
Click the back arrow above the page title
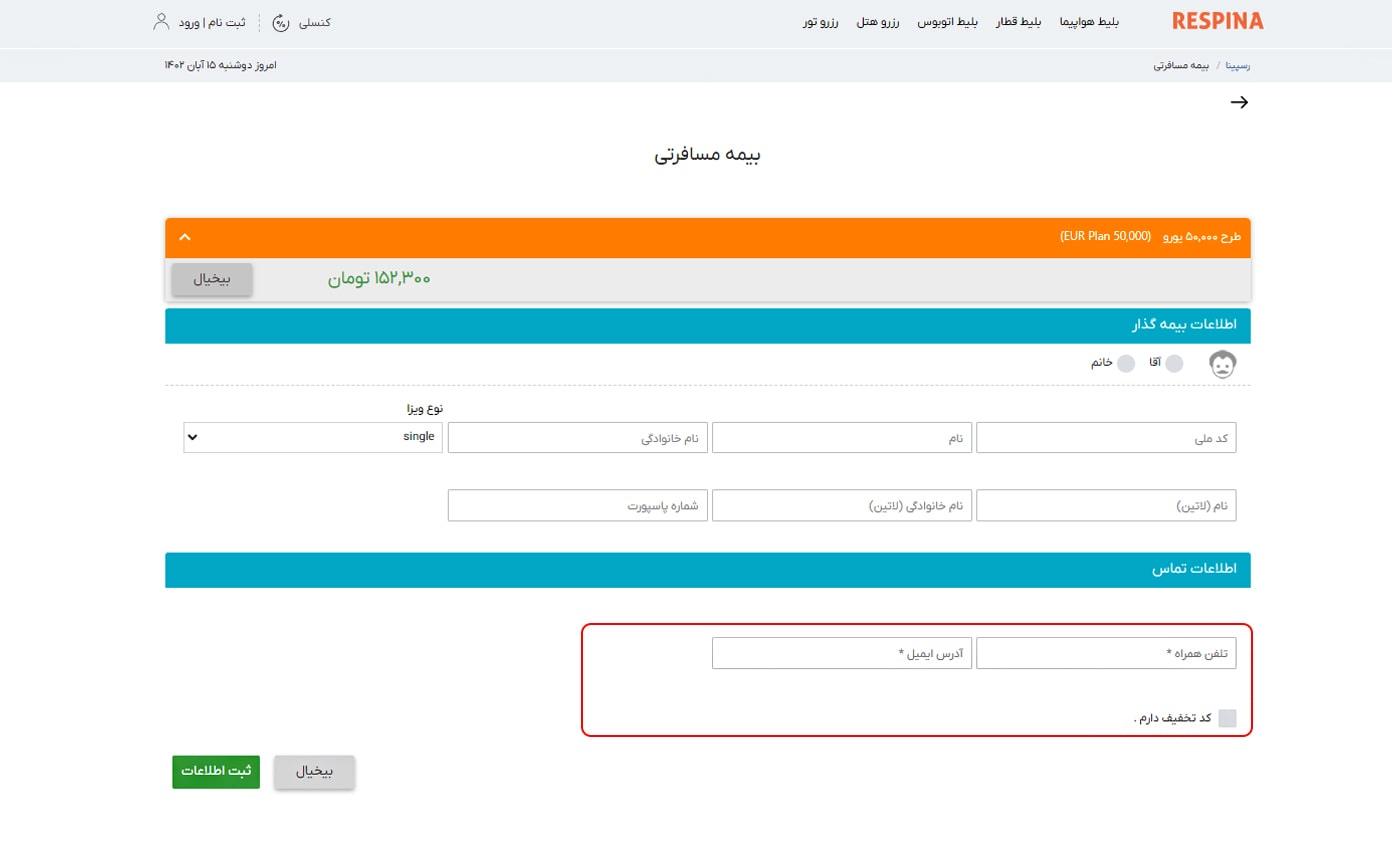click(1239, 101)
